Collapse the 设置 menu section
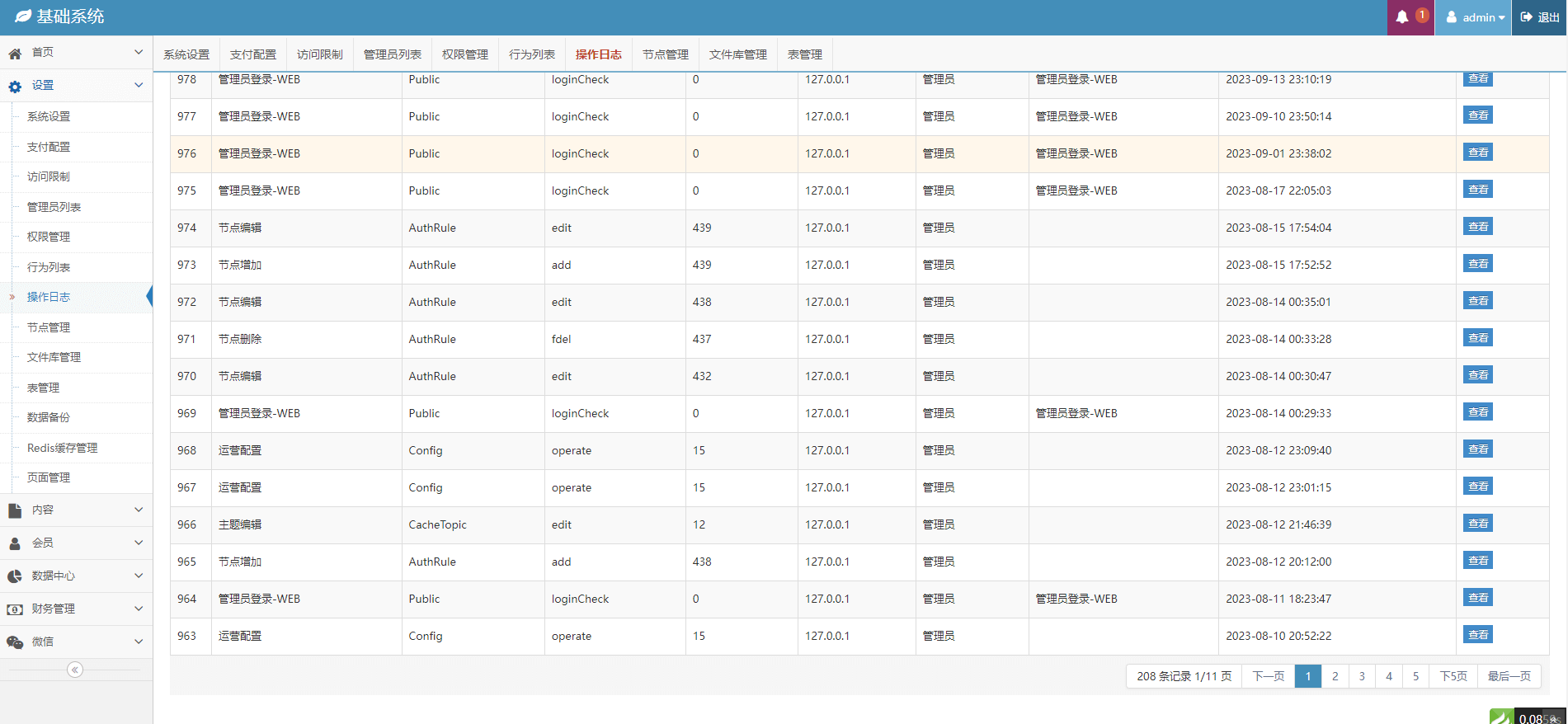 tap(138, 85)
